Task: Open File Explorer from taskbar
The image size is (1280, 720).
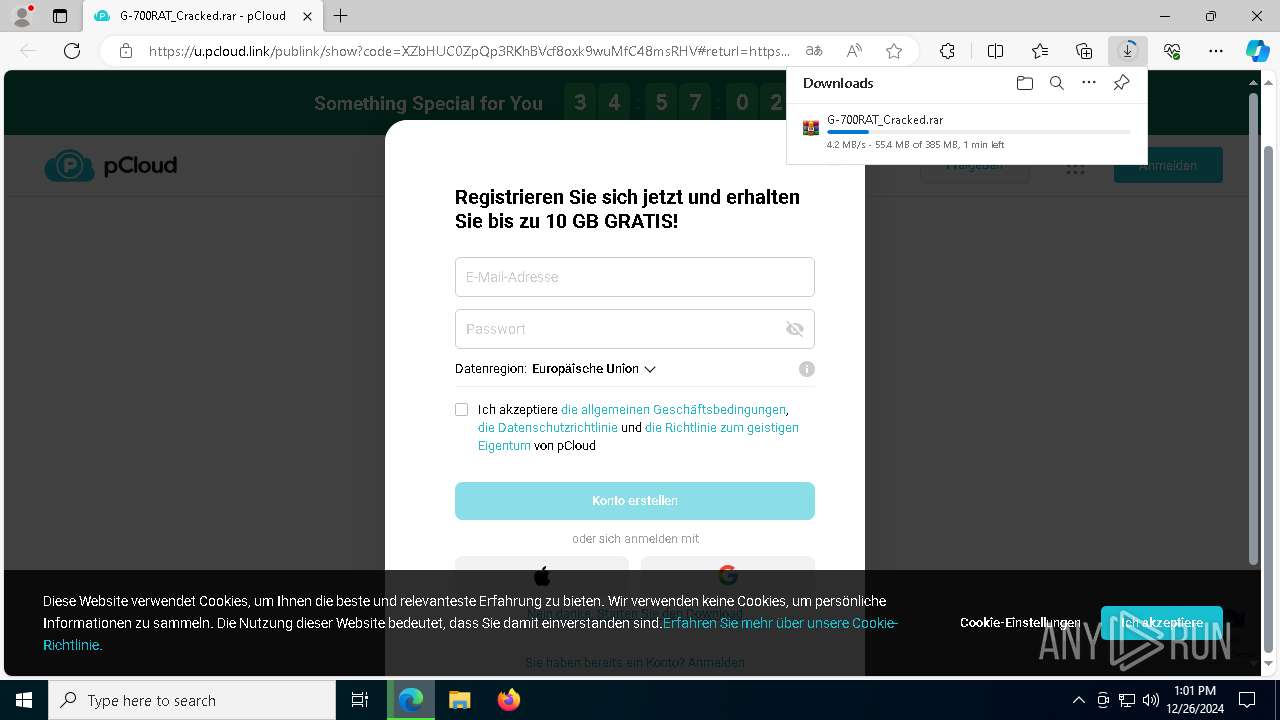Action: 459,700
